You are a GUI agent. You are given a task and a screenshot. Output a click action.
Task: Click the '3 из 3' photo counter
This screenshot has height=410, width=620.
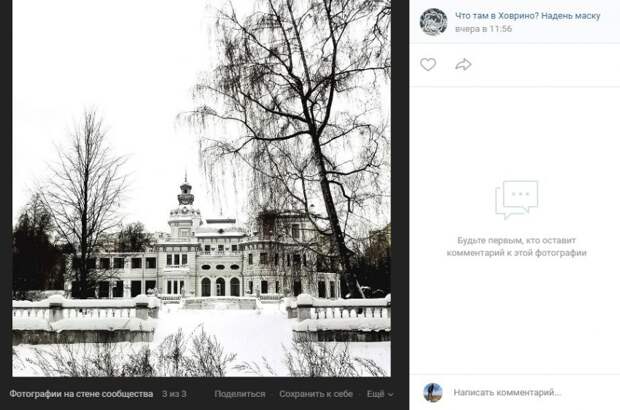(174, 394)
